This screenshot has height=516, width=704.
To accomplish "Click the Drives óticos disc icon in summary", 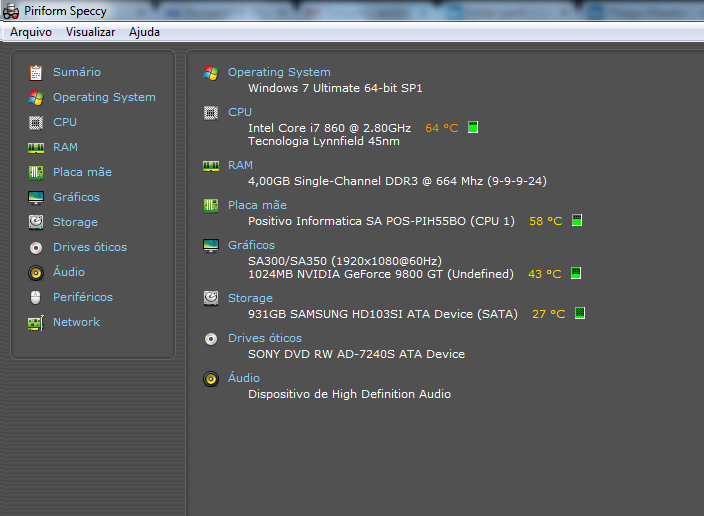I will pyautogui.click(x=211, y=339).
